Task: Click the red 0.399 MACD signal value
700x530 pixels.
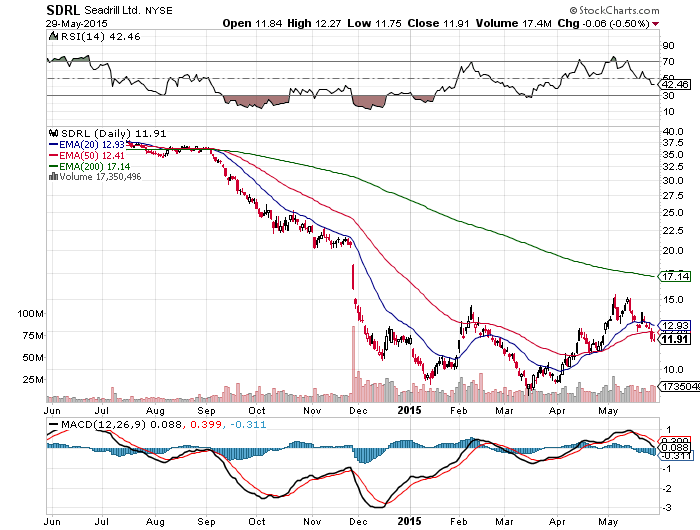Action: click(206, 425)
